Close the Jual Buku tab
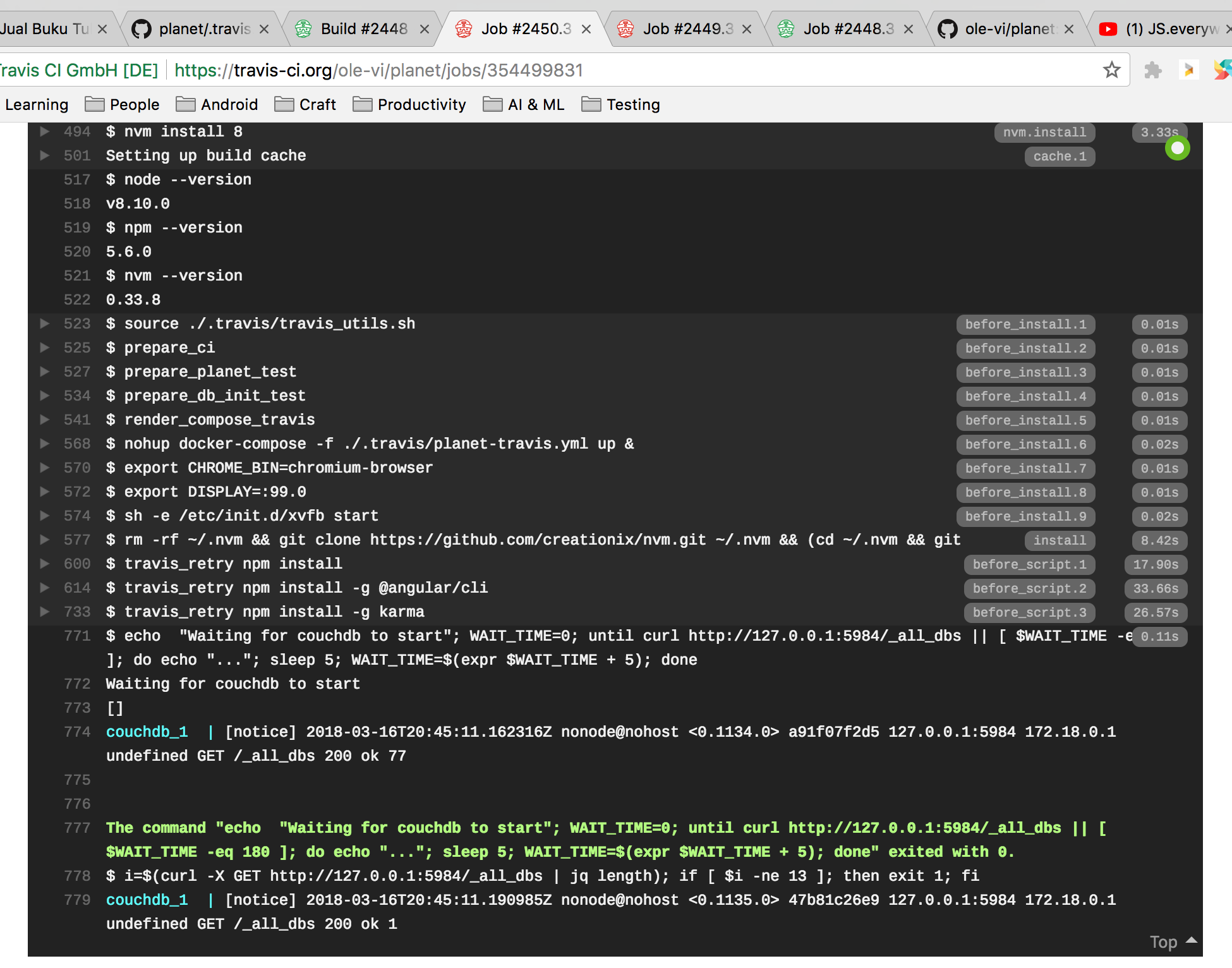This screenshot has width=1232, height=968. click(x=102, y=29)
